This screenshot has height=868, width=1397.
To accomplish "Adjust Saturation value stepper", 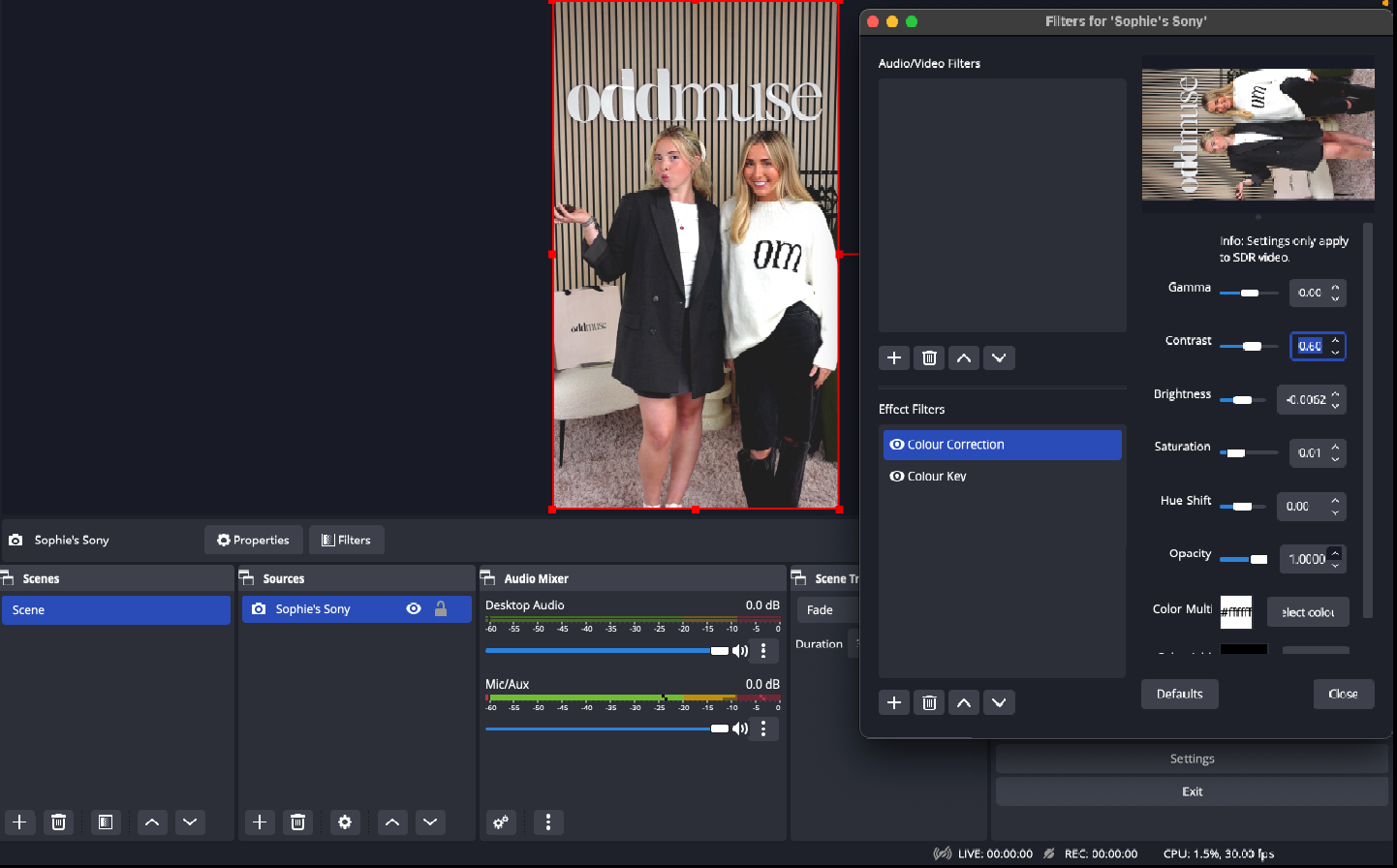I will (x=1336, y=452).
